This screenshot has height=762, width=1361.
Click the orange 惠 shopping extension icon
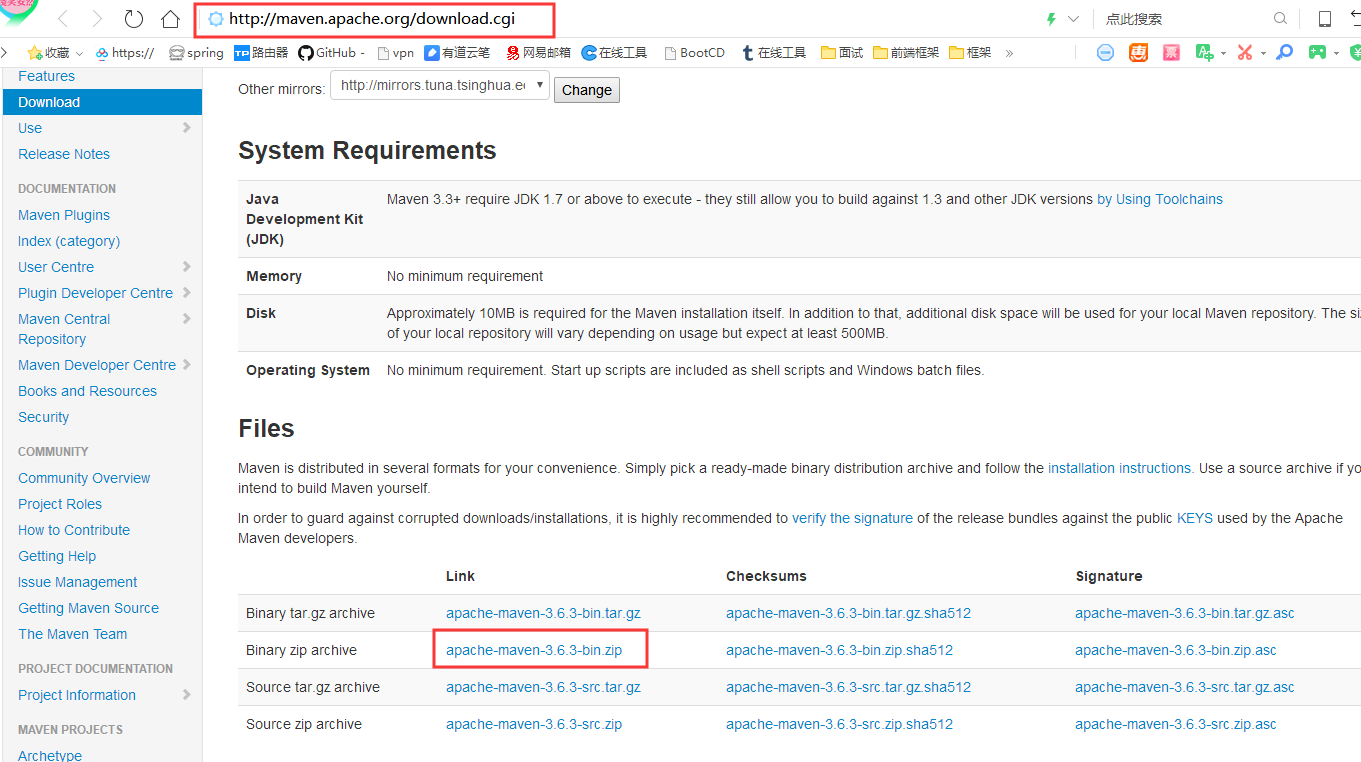click(1139, 53)
